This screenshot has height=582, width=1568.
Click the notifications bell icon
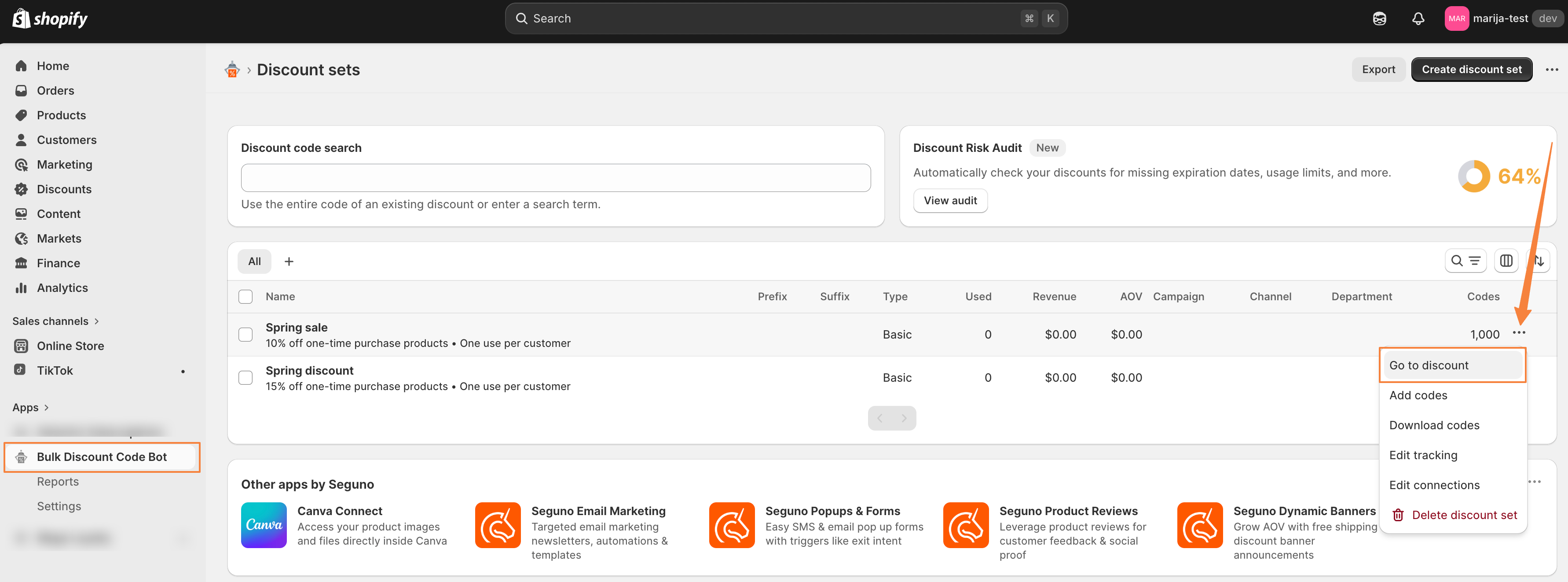click(x=1418, y=18)
